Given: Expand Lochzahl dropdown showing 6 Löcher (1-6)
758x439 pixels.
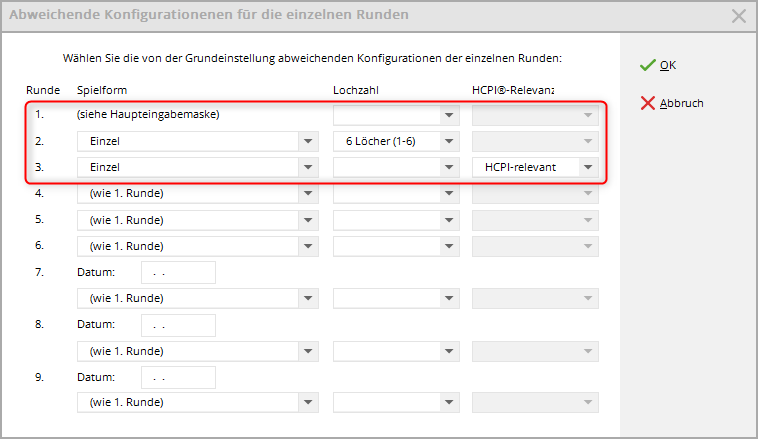Looking at the screenshot, I should point(449,141).
